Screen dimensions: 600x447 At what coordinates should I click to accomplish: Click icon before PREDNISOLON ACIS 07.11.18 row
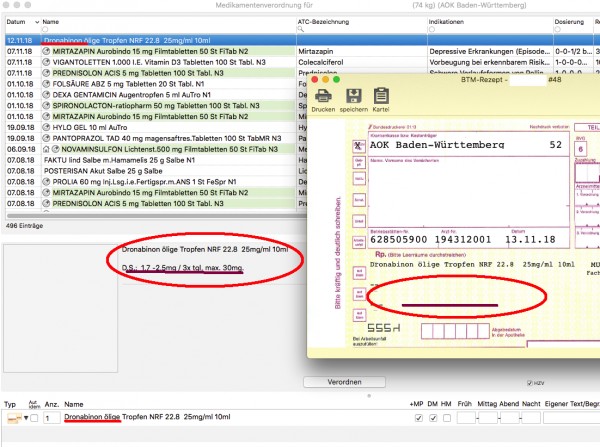pos(46,73)
